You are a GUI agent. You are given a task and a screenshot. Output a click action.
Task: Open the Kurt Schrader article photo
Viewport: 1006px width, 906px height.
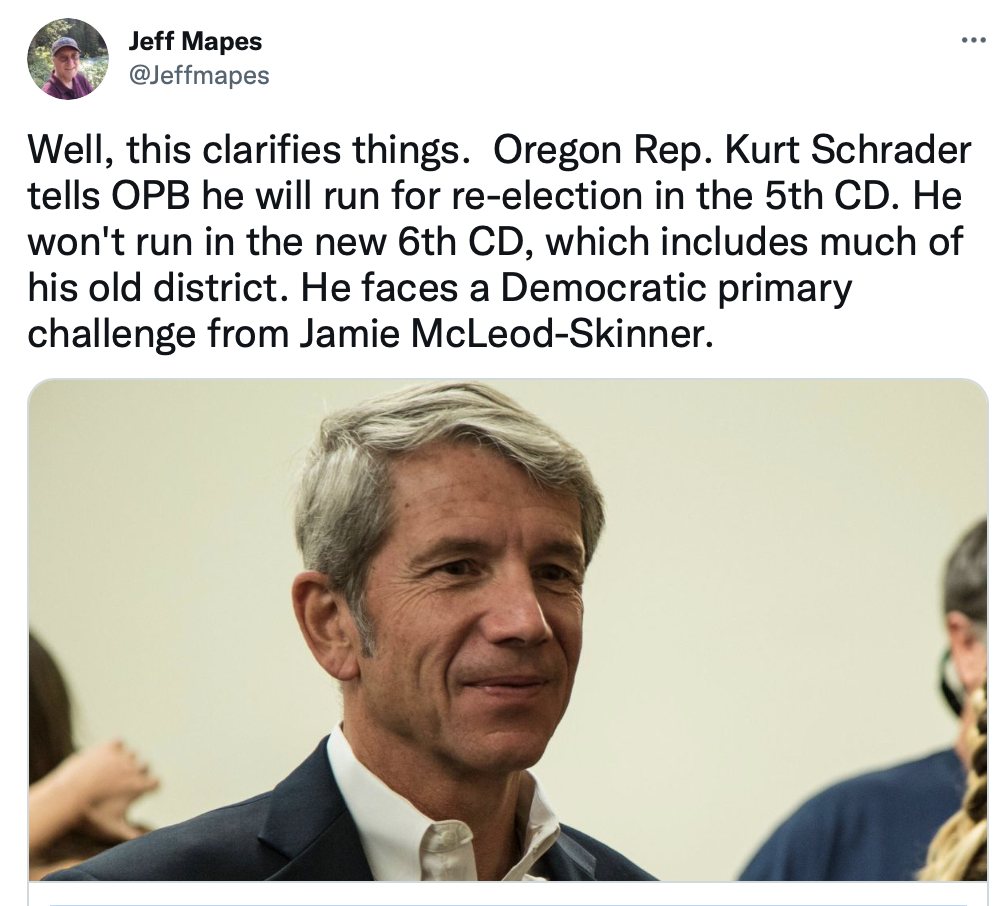click(507, 630)
